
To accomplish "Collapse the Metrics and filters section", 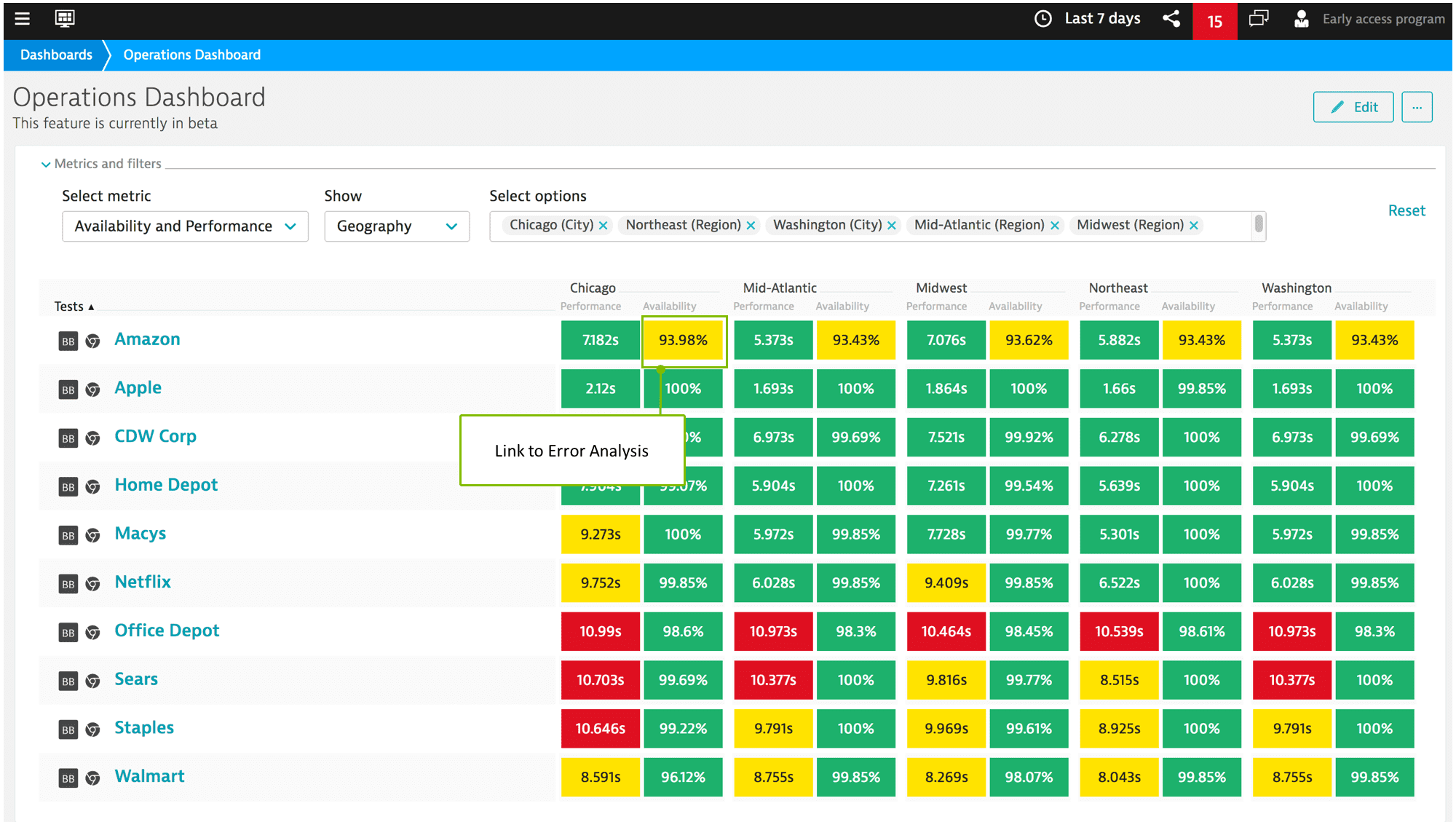I will (101, 164).
